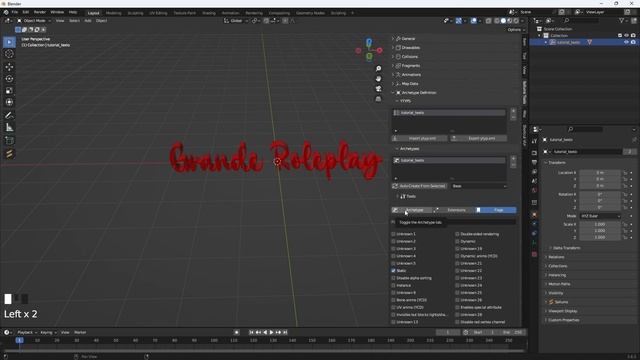Toggle the camera view icon
The height and width of the screenshot is (360, 640).
[x=378, y=89]
